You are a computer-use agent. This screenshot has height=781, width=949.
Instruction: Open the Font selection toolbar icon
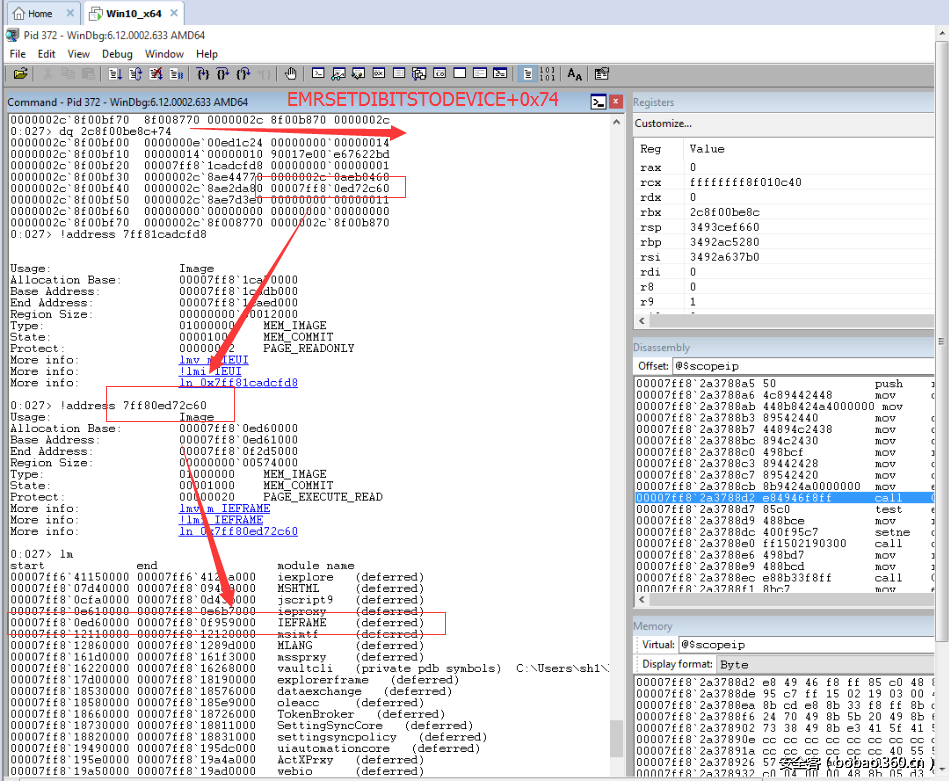573,73
